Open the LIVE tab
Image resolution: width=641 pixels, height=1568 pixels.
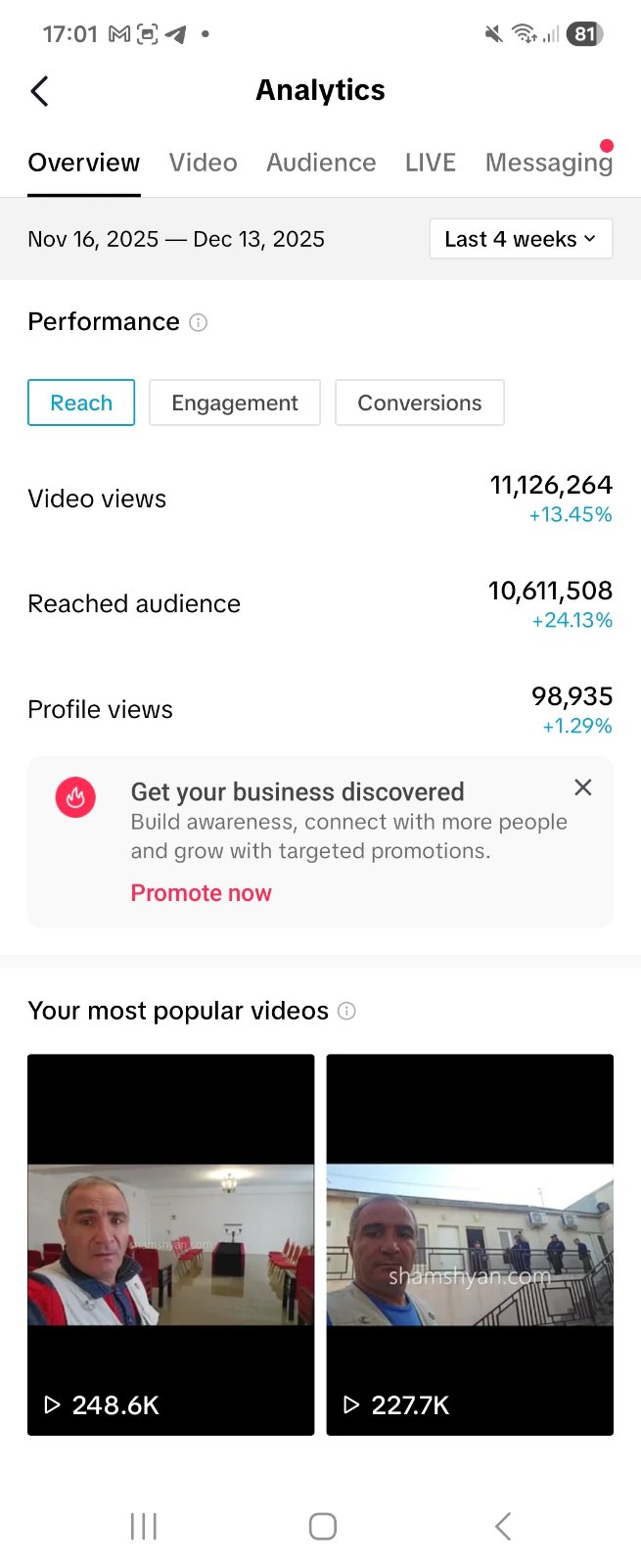[x=431, y=163]
